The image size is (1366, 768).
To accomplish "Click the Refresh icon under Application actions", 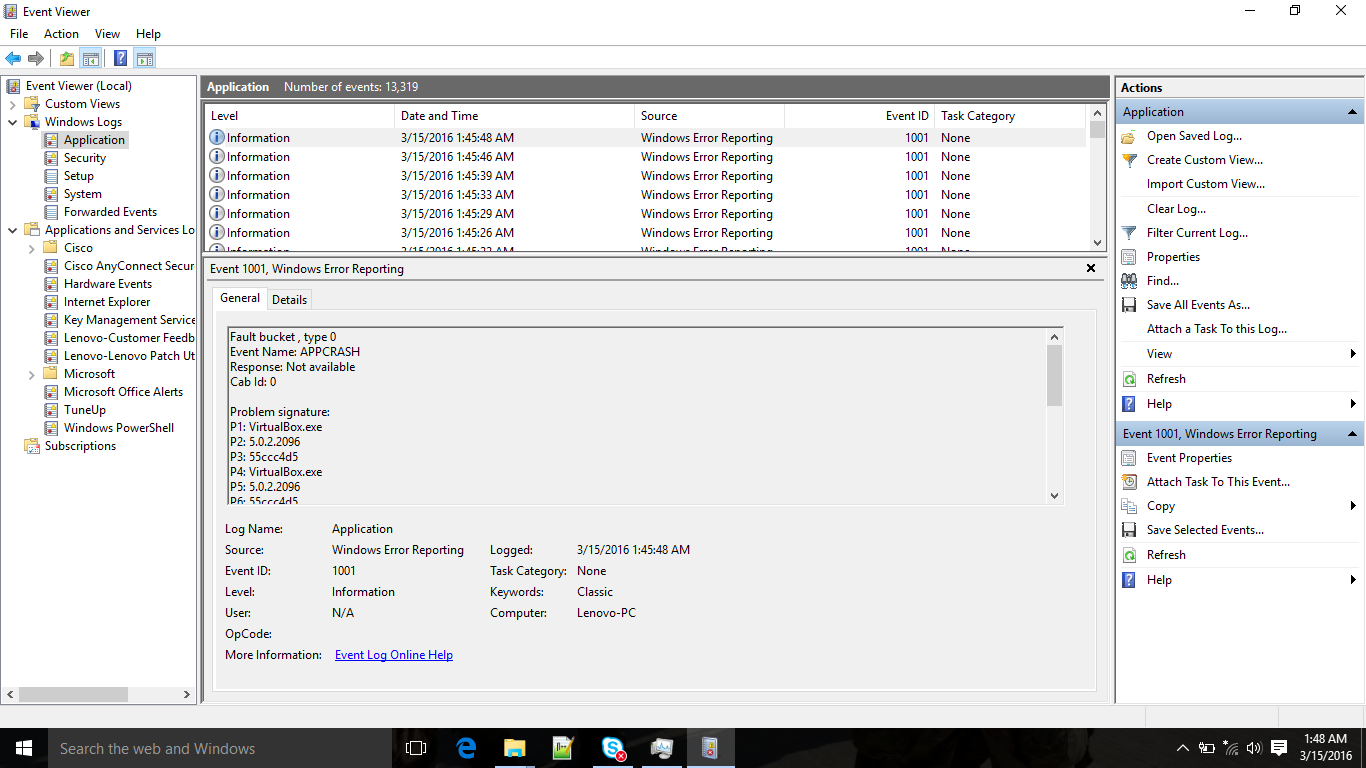I will (1129, 379).
